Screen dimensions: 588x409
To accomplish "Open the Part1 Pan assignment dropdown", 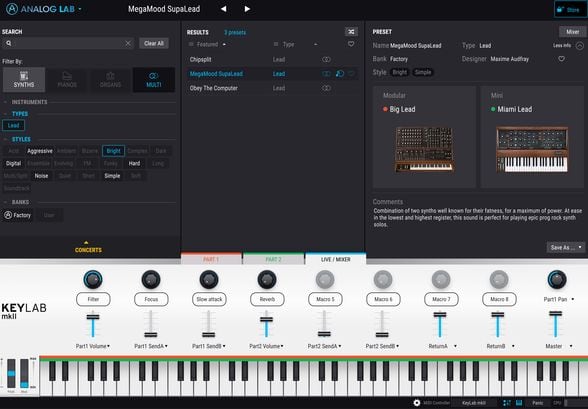I will pyautogui.click(x=573, y=299).
